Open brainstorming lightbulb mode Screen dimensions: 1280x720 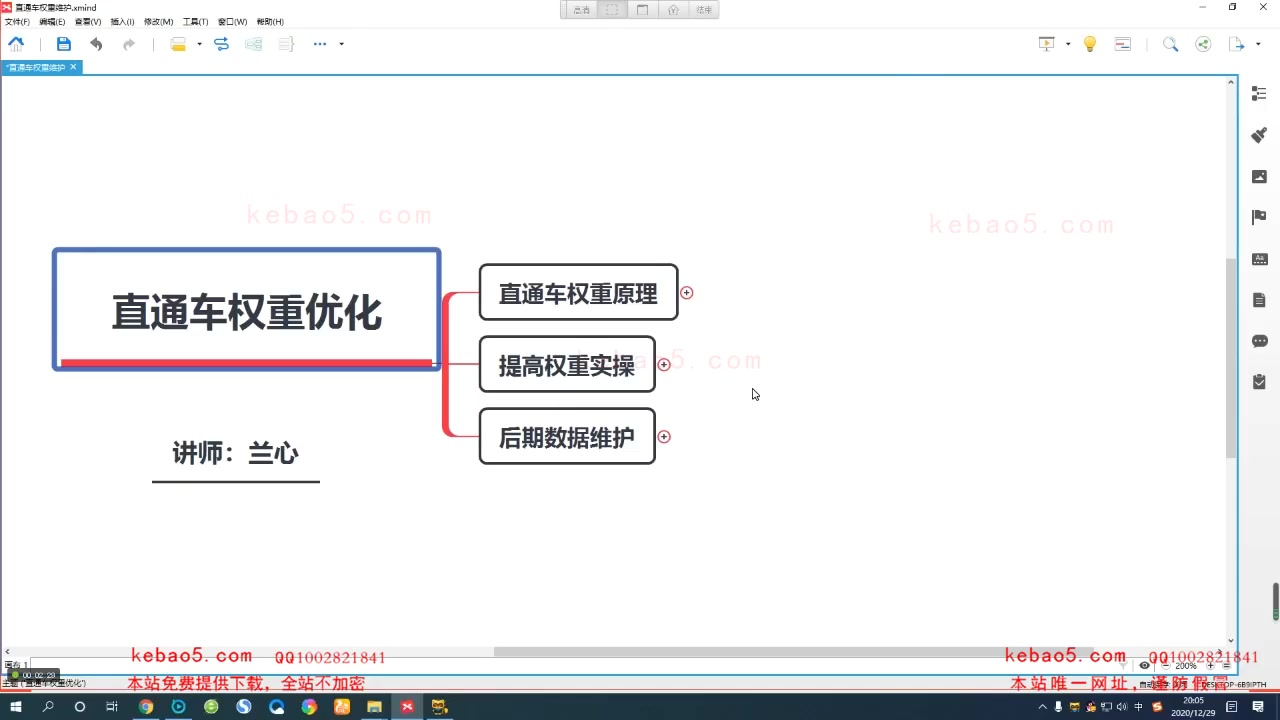(1090, 44)
